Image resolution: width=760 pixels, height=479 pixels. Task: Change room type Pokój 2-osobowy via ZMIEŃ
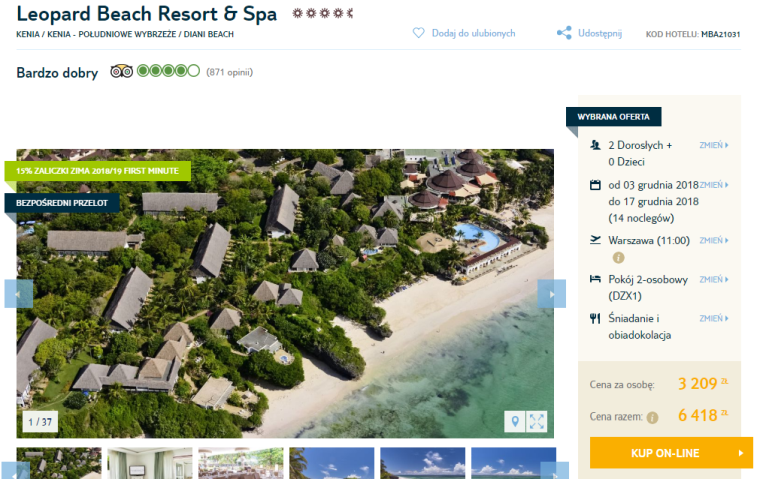pyautogui.click(x=713, y=279)
